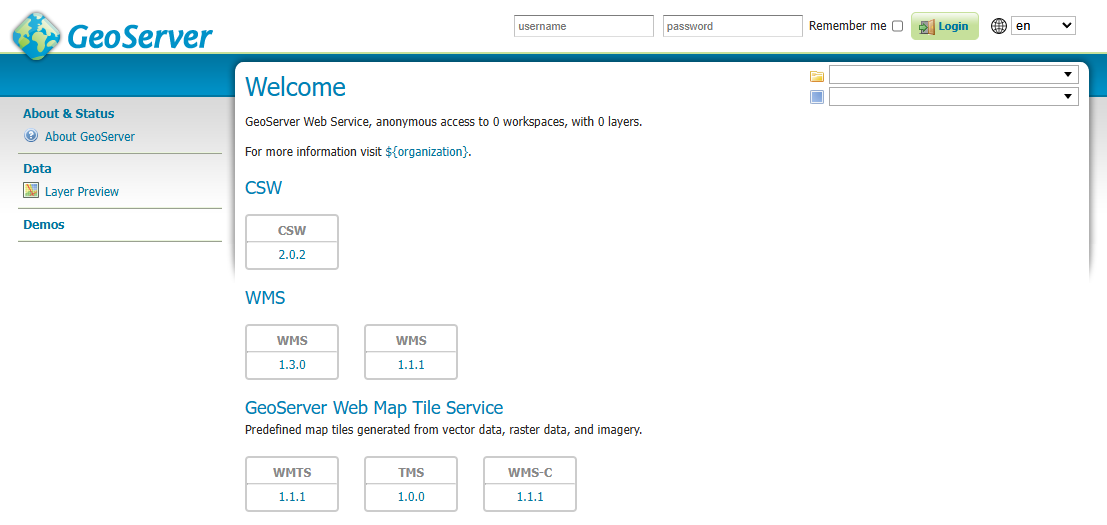The width and height of the screenshot is (1107, 525).
Task: Open WMS version 1.3.0 link
Action: point(292,365)
